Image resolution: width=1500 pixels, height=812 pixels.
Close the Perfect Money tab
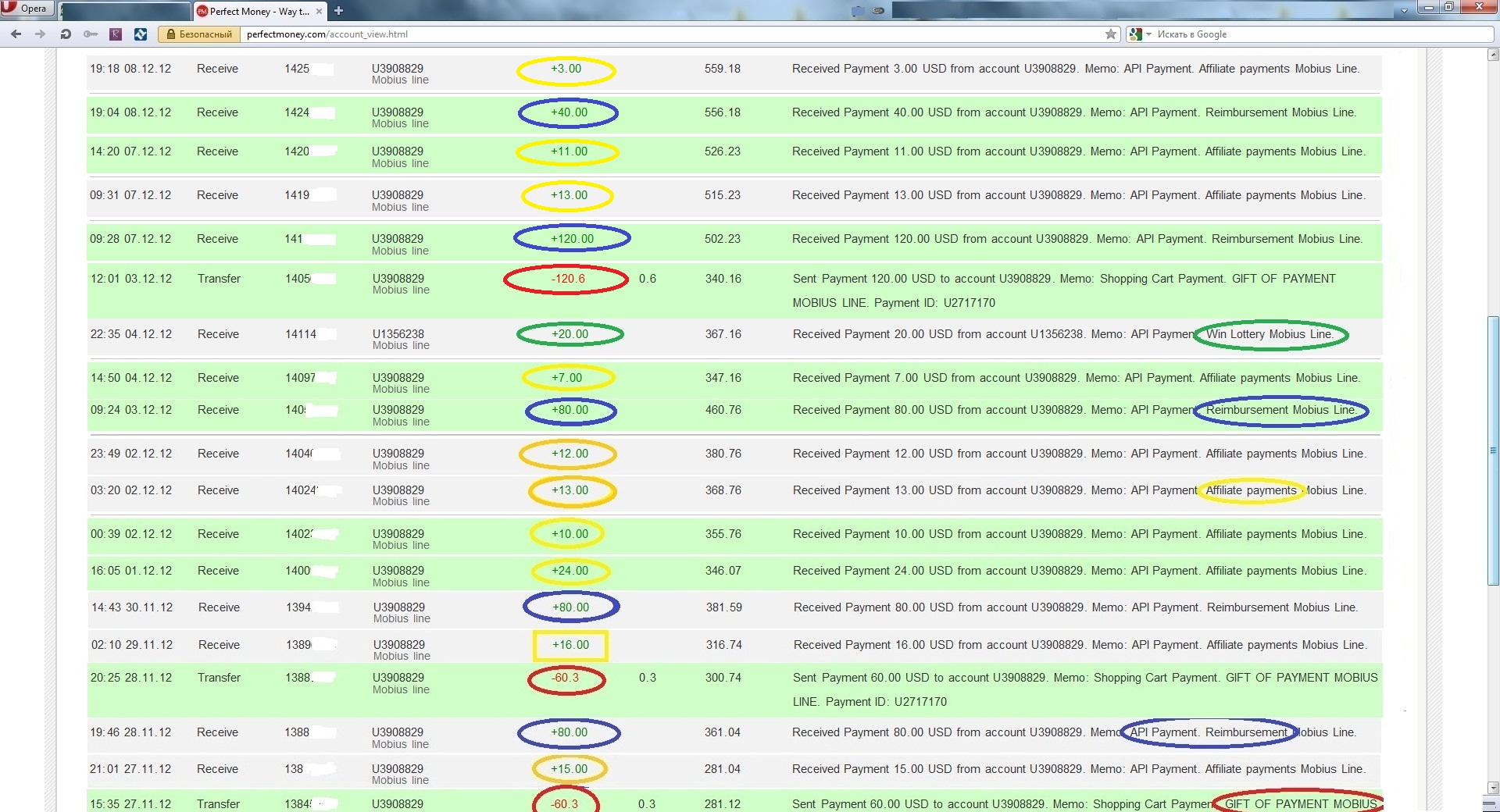tap(319, 12)
